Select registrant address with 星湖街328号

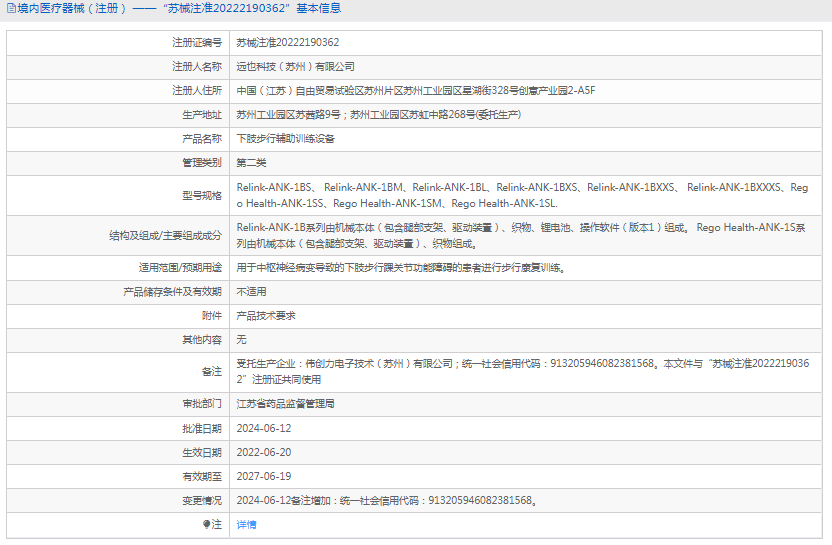[x=415, y=90]
